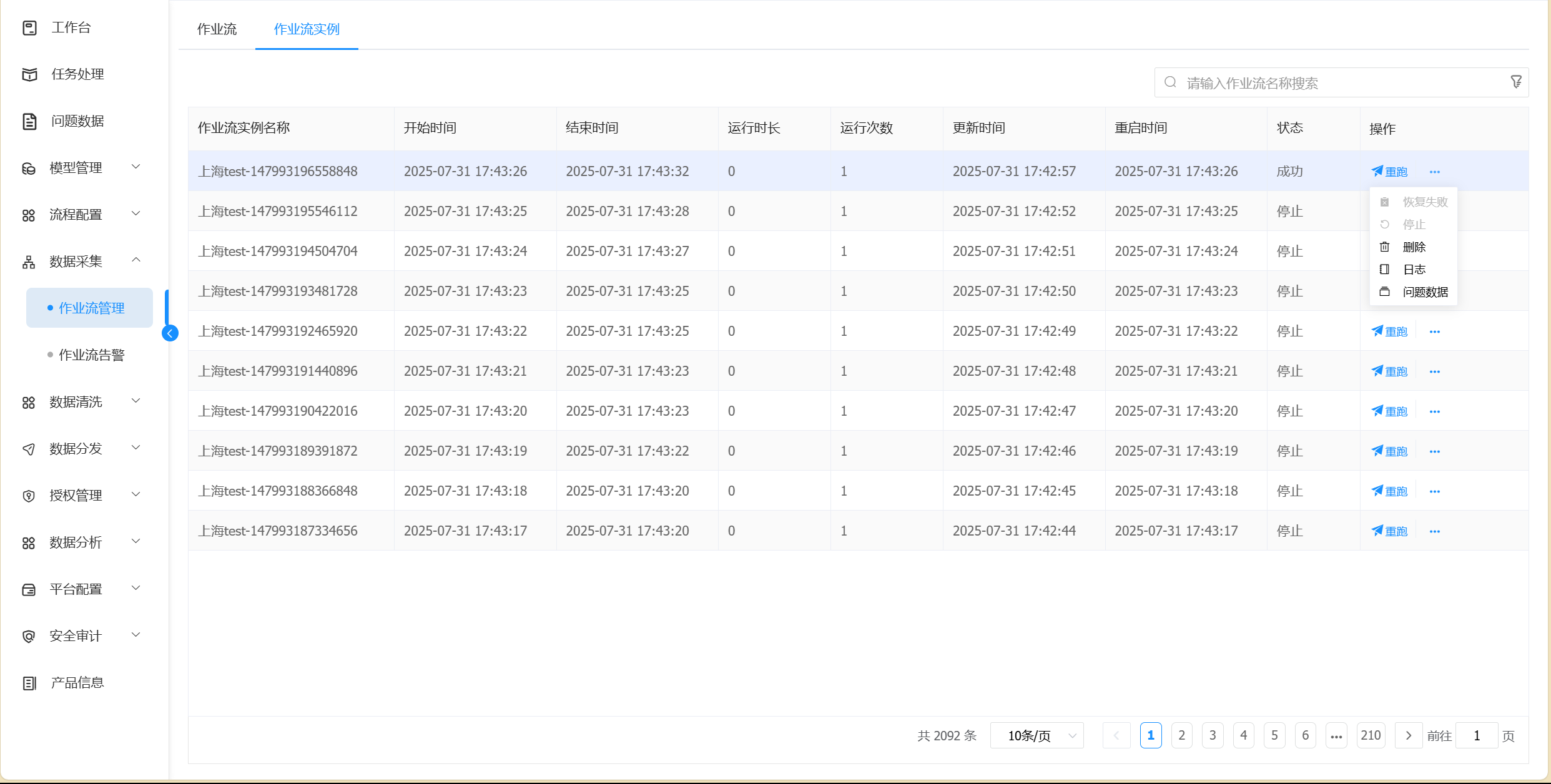This screenshot has height=784, width=1551.
Task: Click the jump-to-page number input
Action: point(1476,736)
